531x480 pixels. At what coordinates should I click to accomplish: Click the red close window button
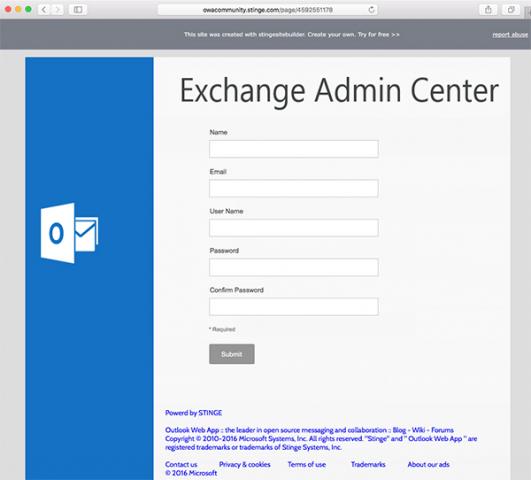tap(8, 9)
